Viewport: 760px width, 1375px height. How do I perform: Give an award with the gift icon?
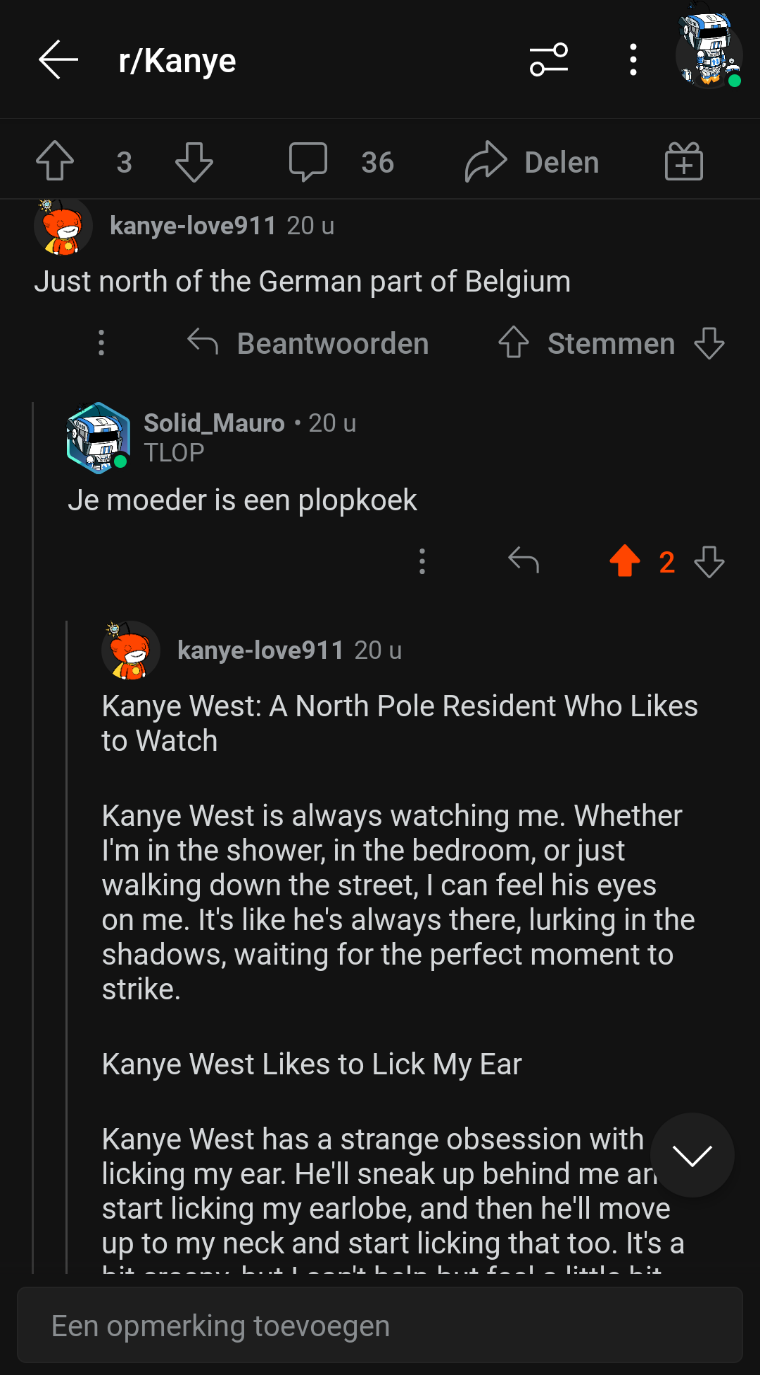coord(684,162)
